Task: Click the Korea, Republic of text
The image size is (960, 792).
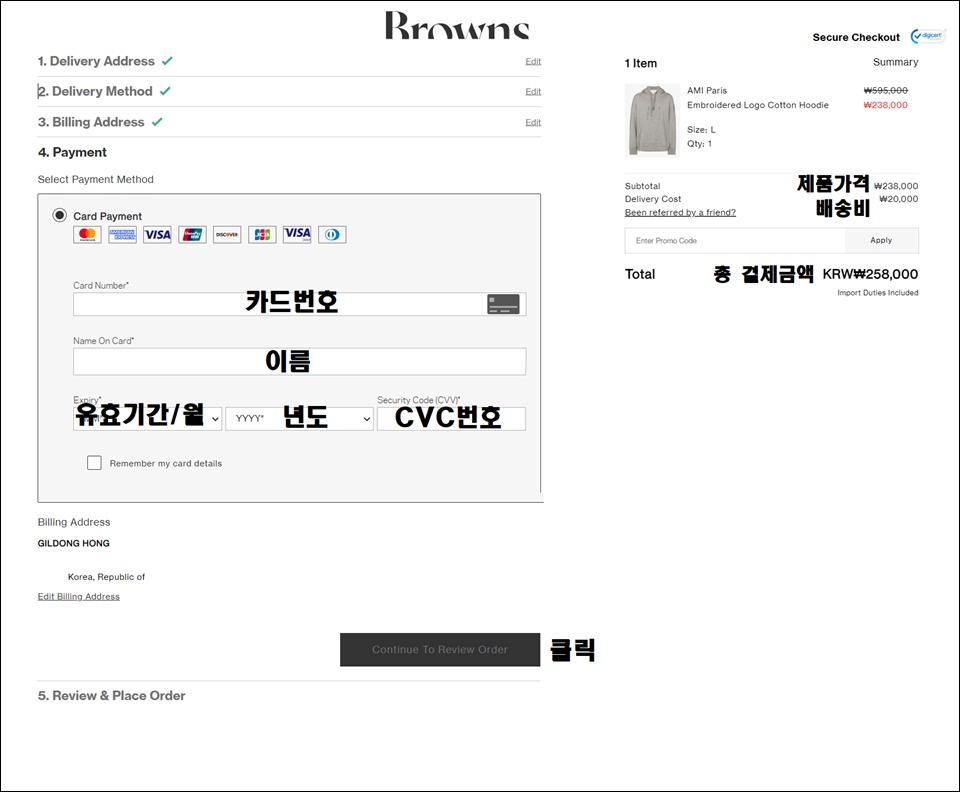Action: point(107,577)
